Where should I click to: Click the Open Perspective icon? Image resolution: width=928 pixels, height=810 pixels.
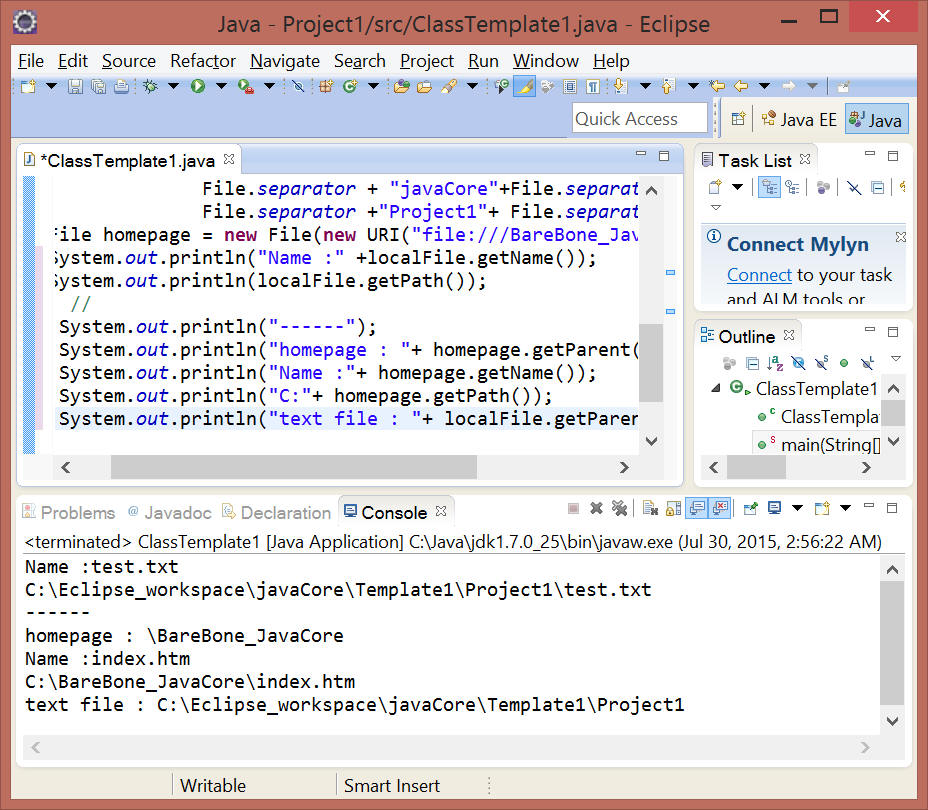(738, 119)
